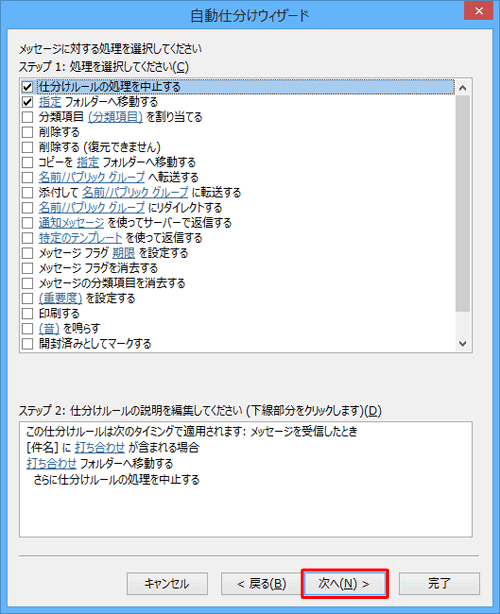Enable 添付して転送する checkbox

pyautogui.click(x=27, y=192)
